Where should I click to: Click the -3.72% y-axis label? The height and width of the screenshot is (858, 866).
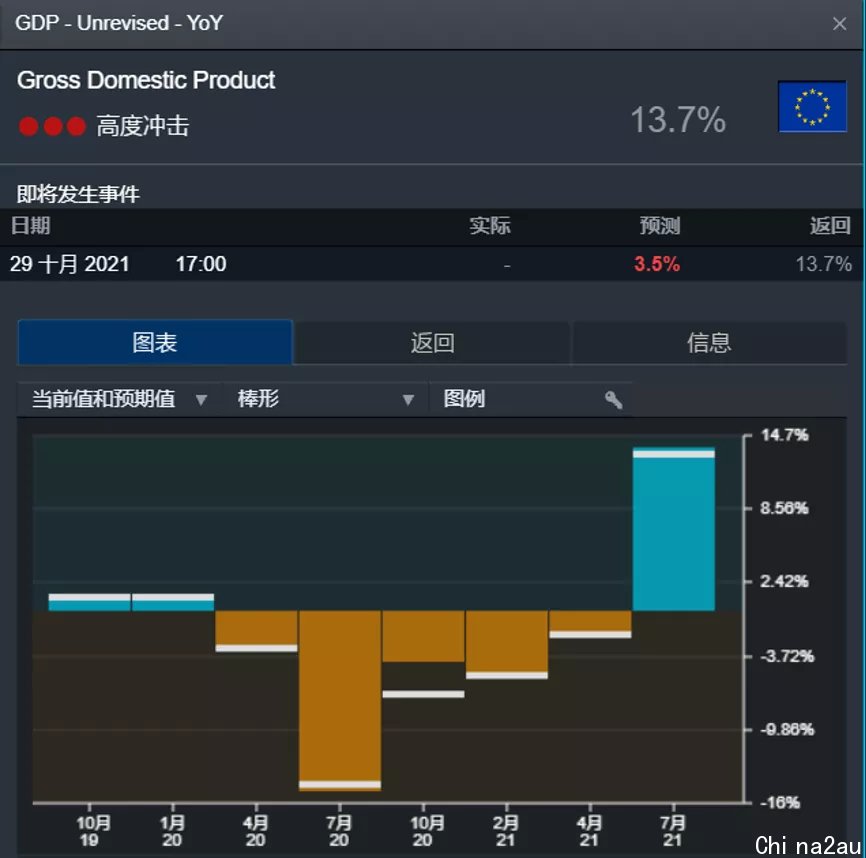point(787,656)
